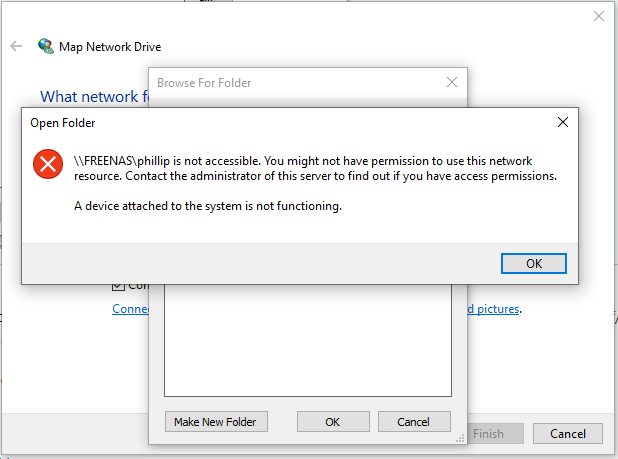Image resolution: width=618 pixels, height=459 pixels.
Task: Follow the link ending in 'pictures'
Action: point(495,309)
